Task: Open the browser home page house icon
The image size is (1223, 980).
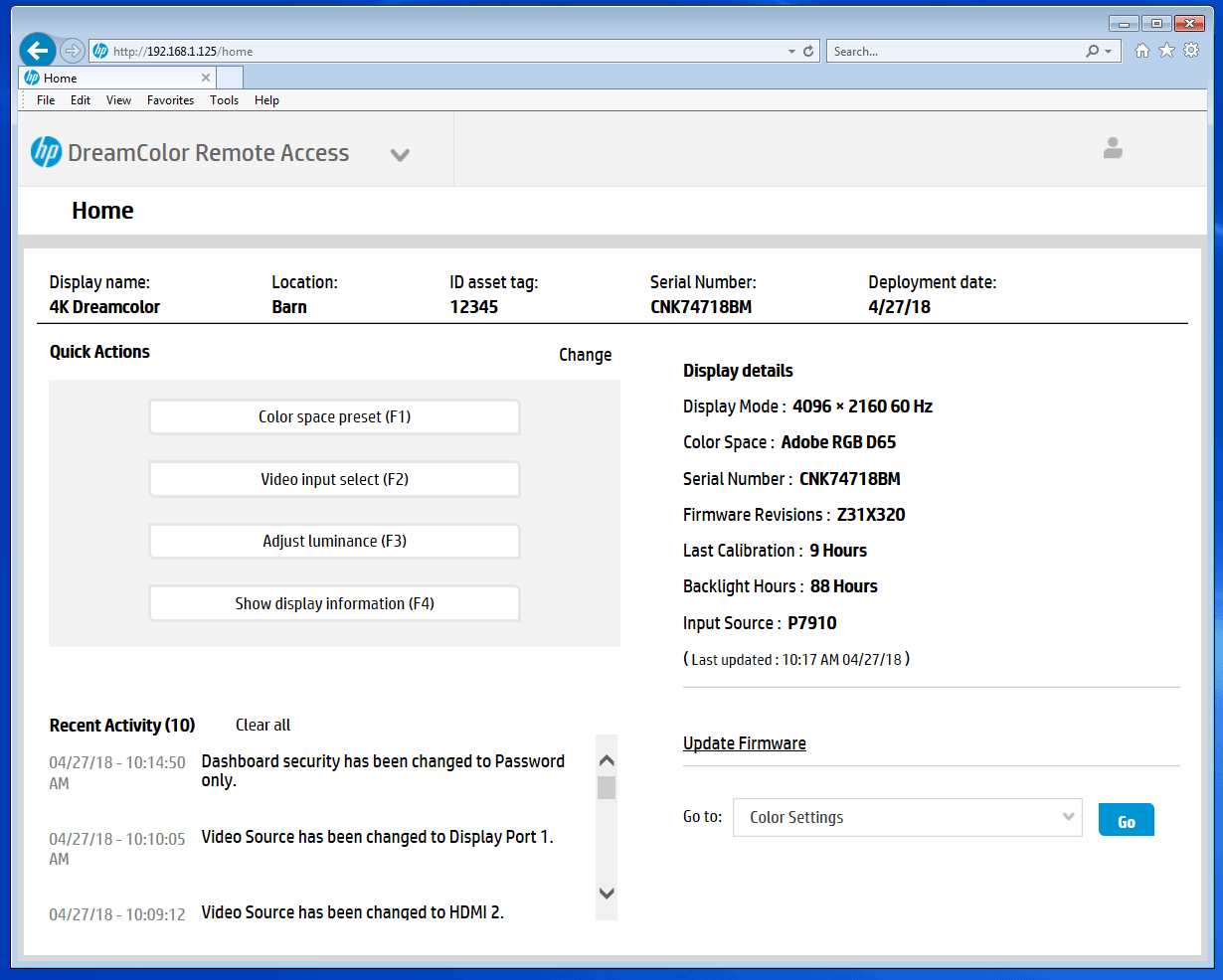Action: [x=1142, y=51]
